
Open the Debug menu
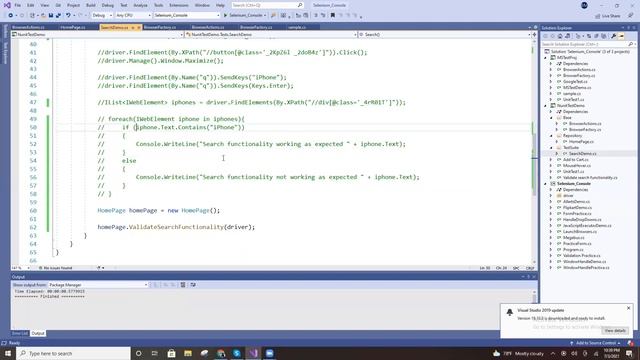(108, 5)
